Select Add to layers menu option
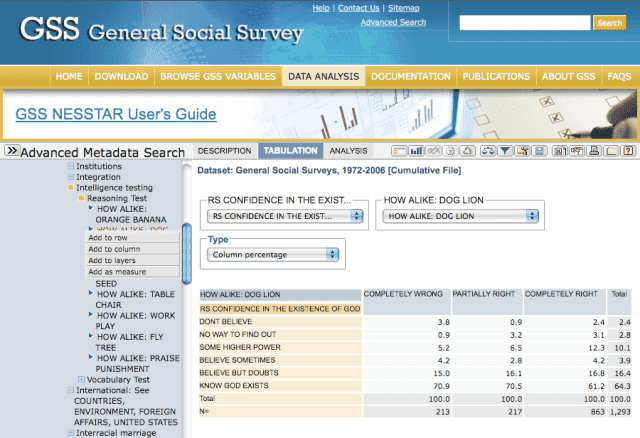Screen dimensions: 640x438 click(x=132, y=260)
